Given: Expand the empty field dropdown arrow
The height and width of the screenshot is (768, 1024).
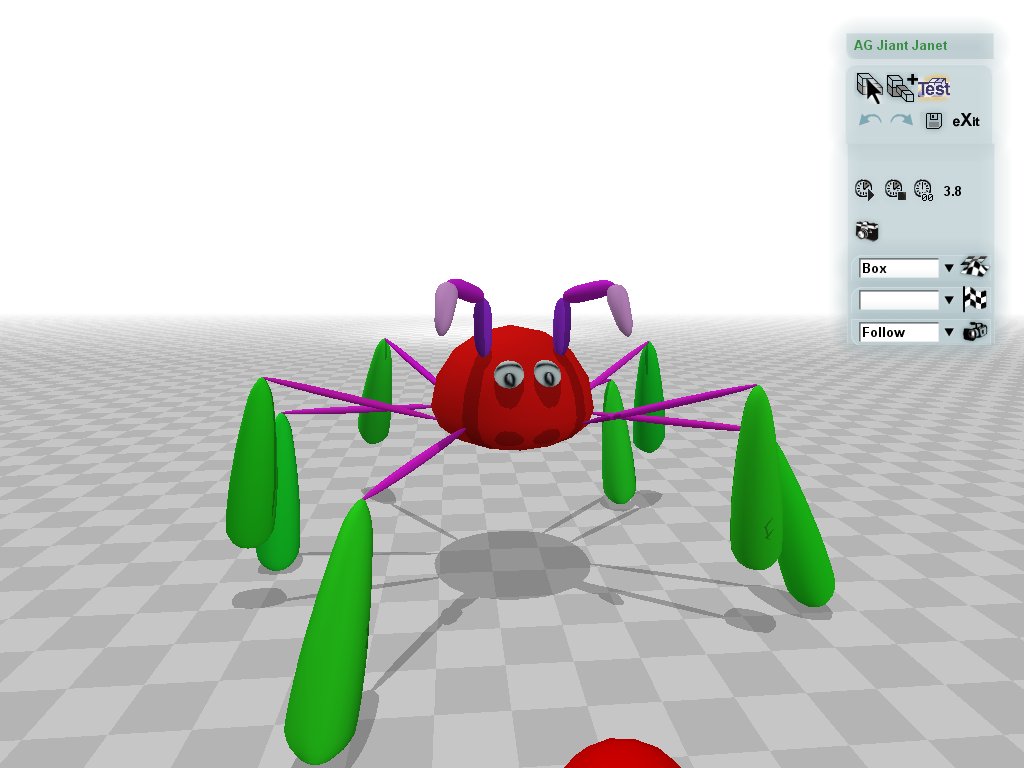Looking at the screenshot, I should point(949,300).
